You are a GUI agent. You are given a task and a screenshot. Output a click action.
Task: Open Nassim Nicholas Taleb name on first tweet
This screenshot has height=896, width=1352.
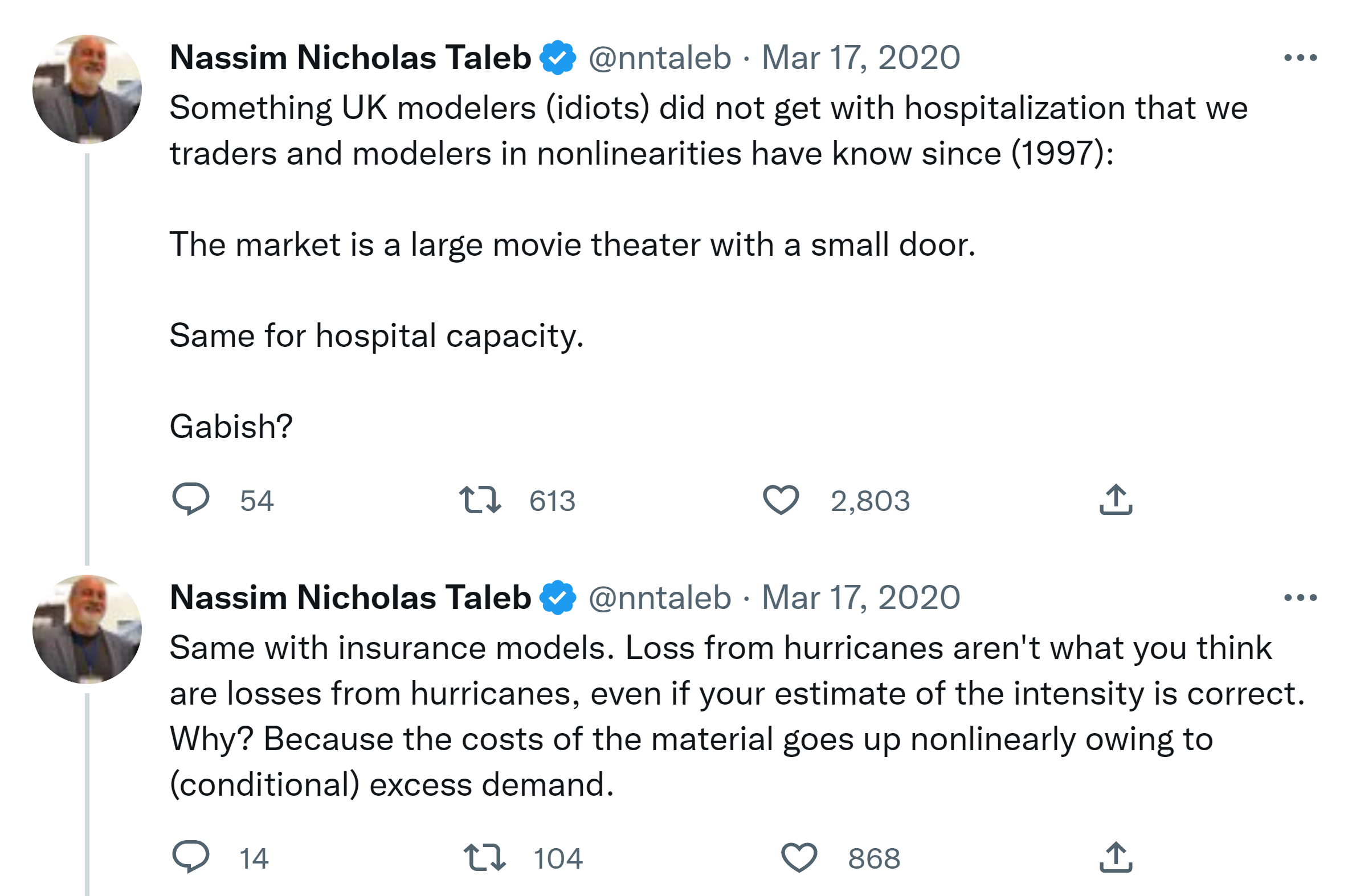[350, 58]
